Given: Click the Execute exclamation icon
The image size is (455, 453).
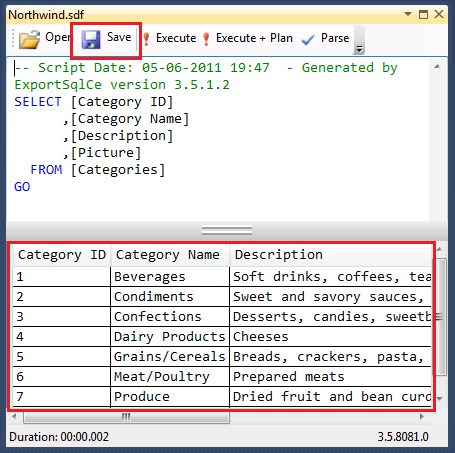Looking at the screenshot, I should [146, 39].
